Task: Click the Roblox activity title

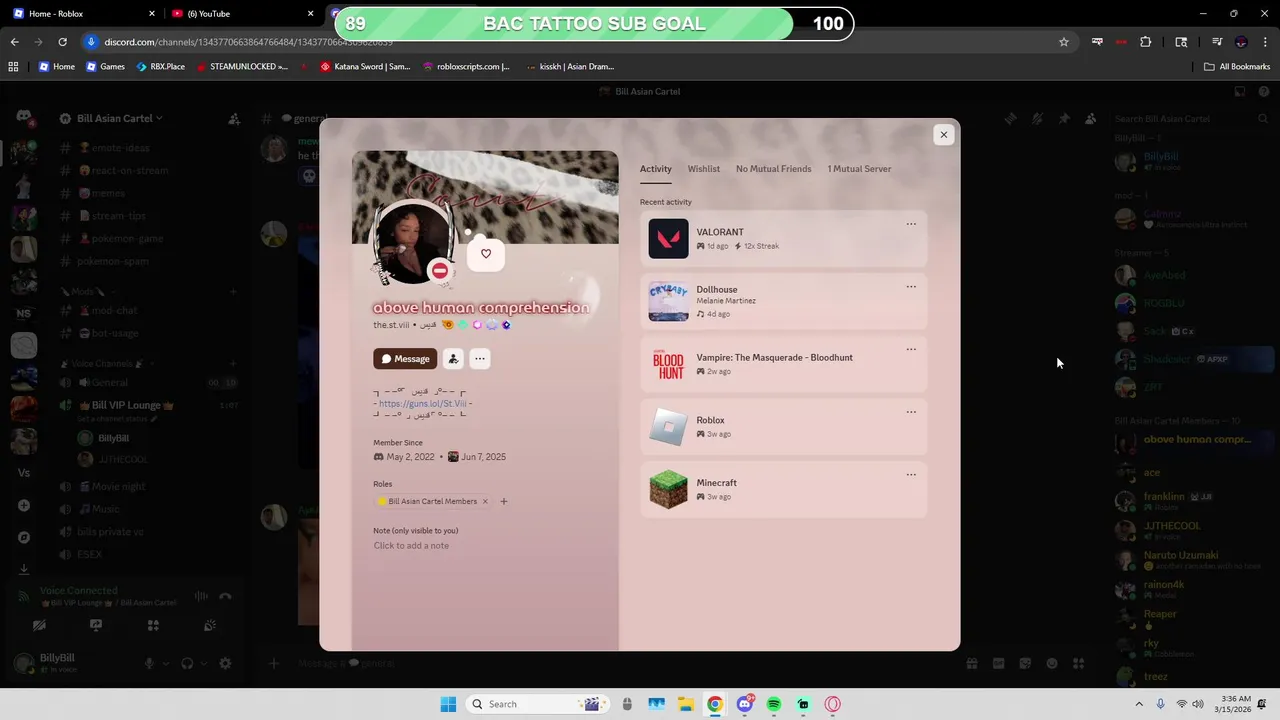Action: tap(710, 420)
